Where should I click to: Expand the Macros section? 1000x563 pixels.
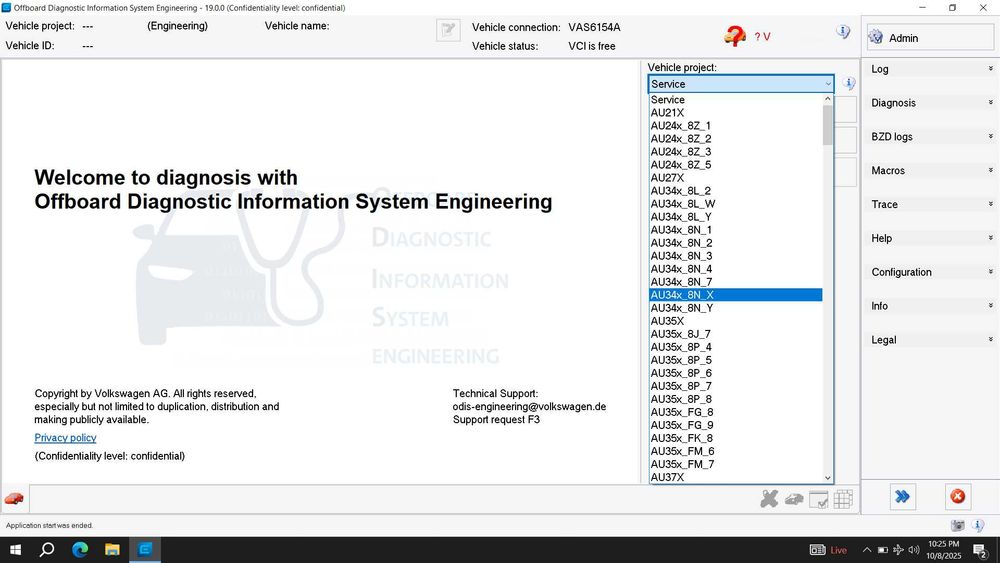930,170
